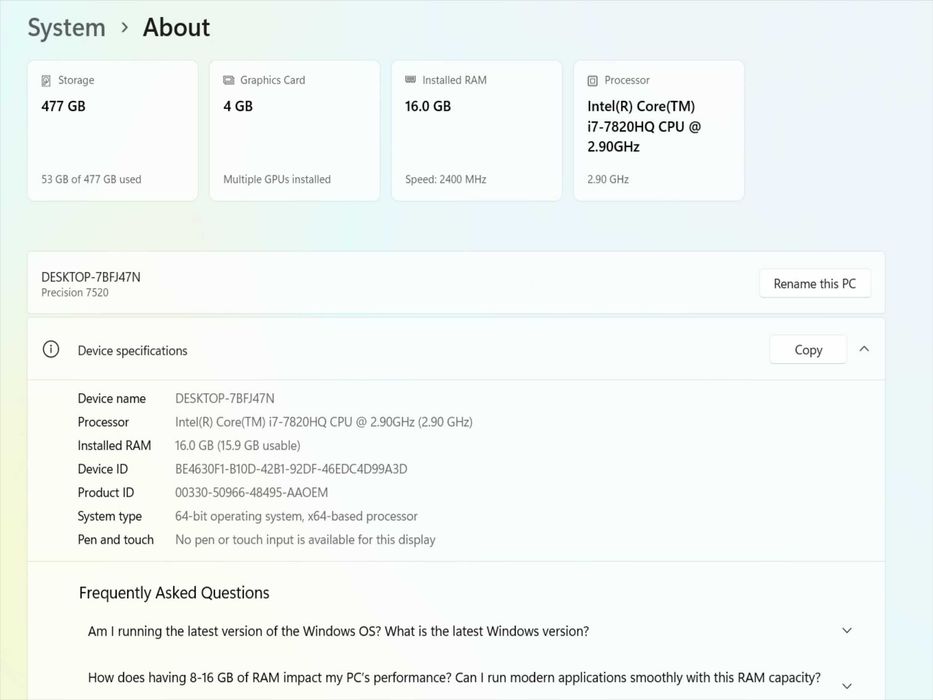Click the 'System type' label
This screenshot has width=933, height=700.
pos(109,516)
